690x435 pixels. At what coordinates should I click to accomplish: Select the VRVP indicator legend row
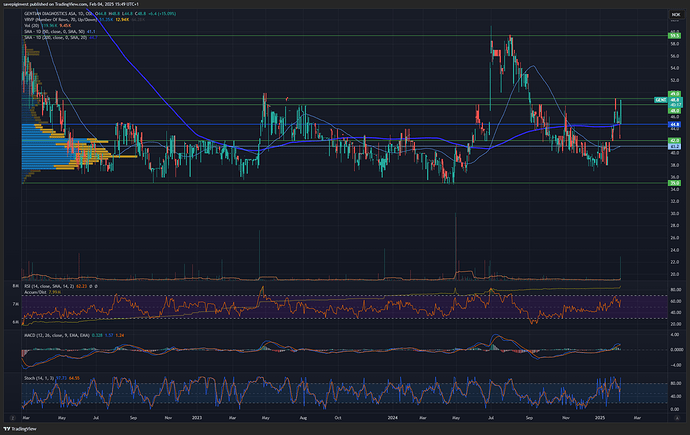pyautogui.click(x=84, y=20)
